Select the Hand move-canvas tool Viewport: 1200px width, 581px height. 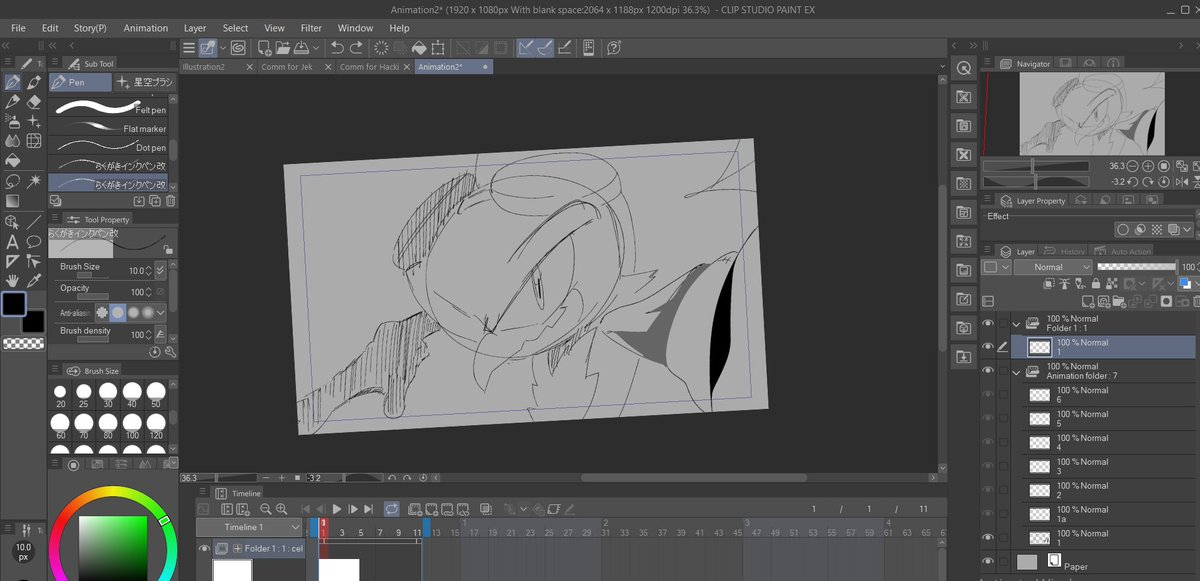click(13, 280)
